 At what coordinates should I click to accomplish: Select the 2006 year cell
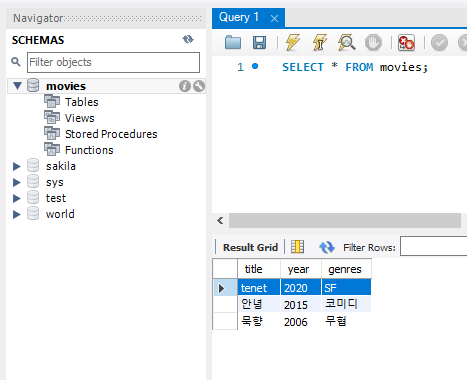point(301,321)
